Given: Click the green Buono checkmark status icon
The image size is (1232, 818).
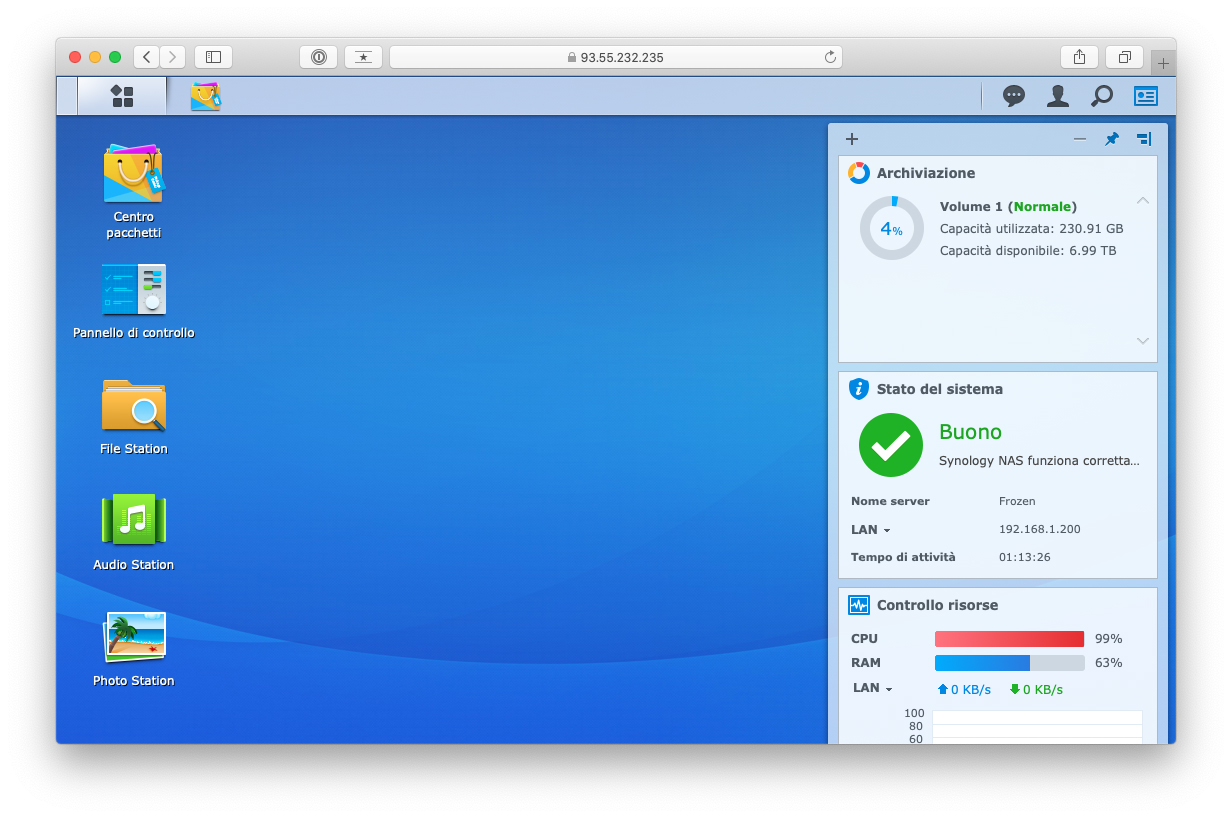Looking at the screenshot, I should pos(891,445).
